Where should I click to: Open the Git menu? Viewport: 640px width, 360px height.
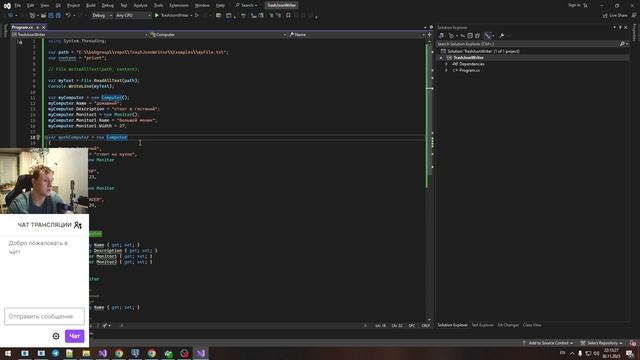[x=58, y=5]
